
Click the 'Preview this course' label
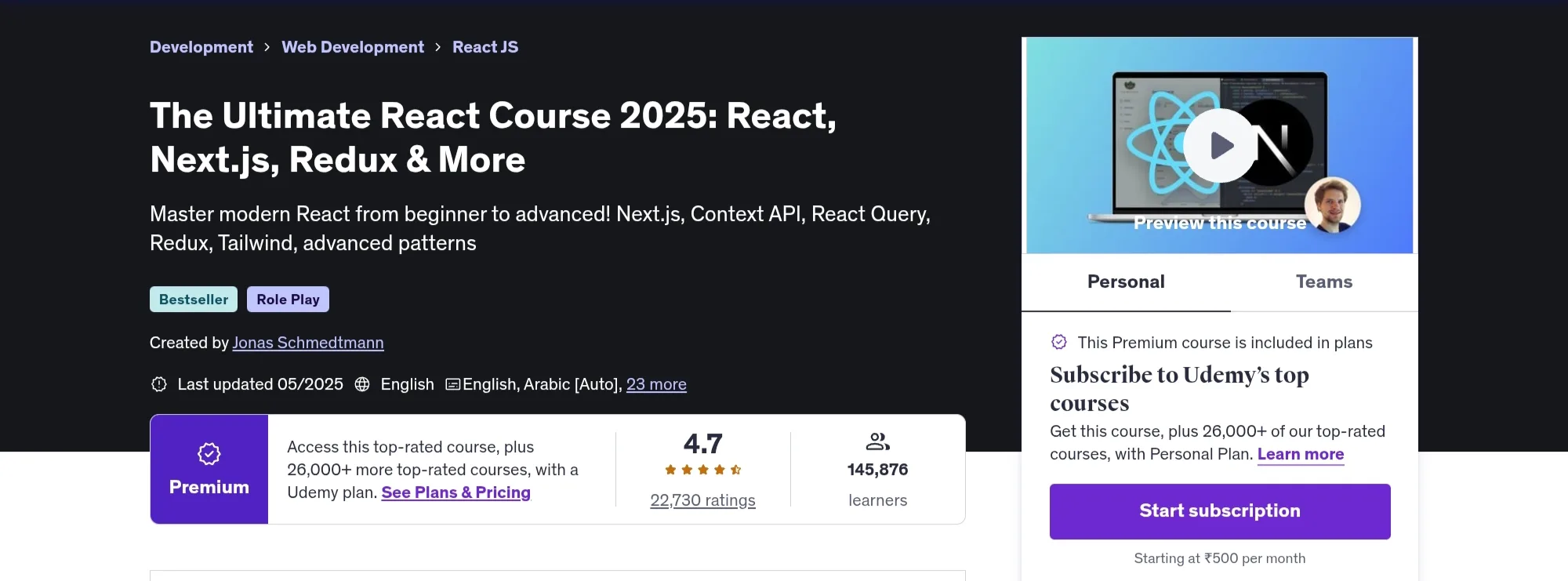tap(1220, 223)
